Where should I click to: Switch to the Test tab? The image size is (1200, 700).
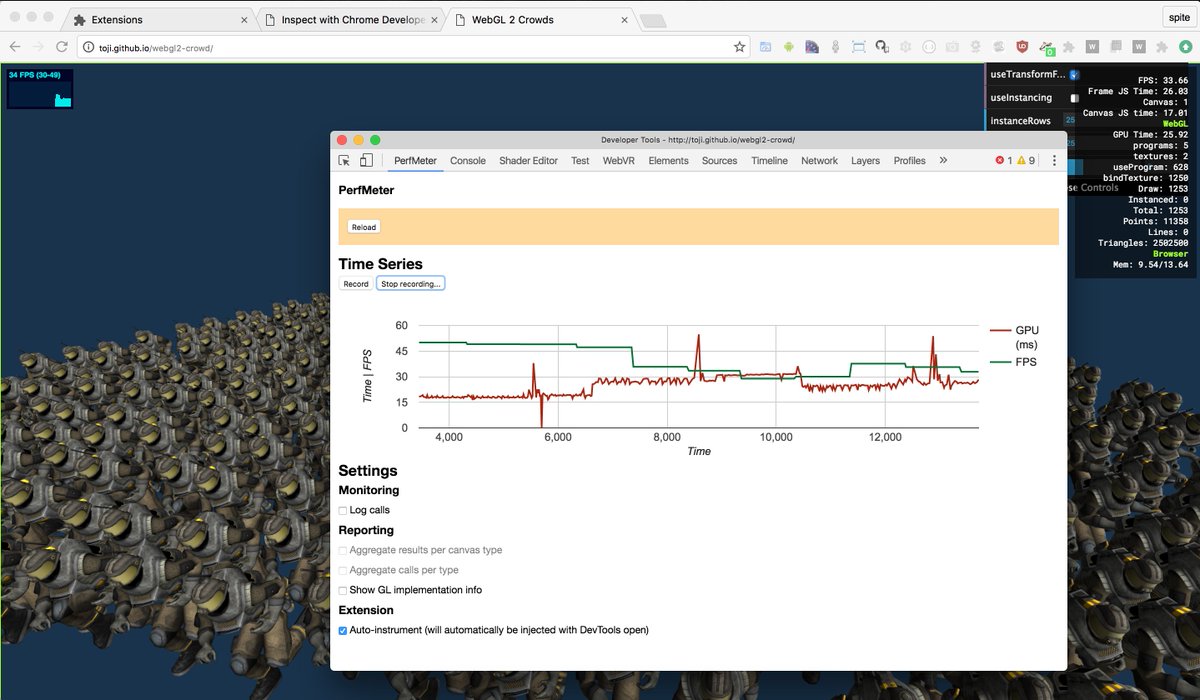pos(580,161)
